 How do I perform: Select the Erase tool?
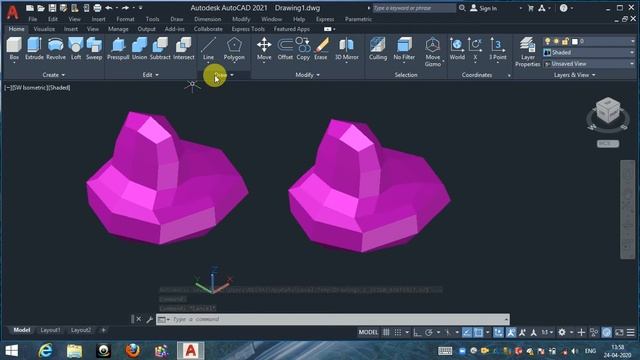click(321, 48)
